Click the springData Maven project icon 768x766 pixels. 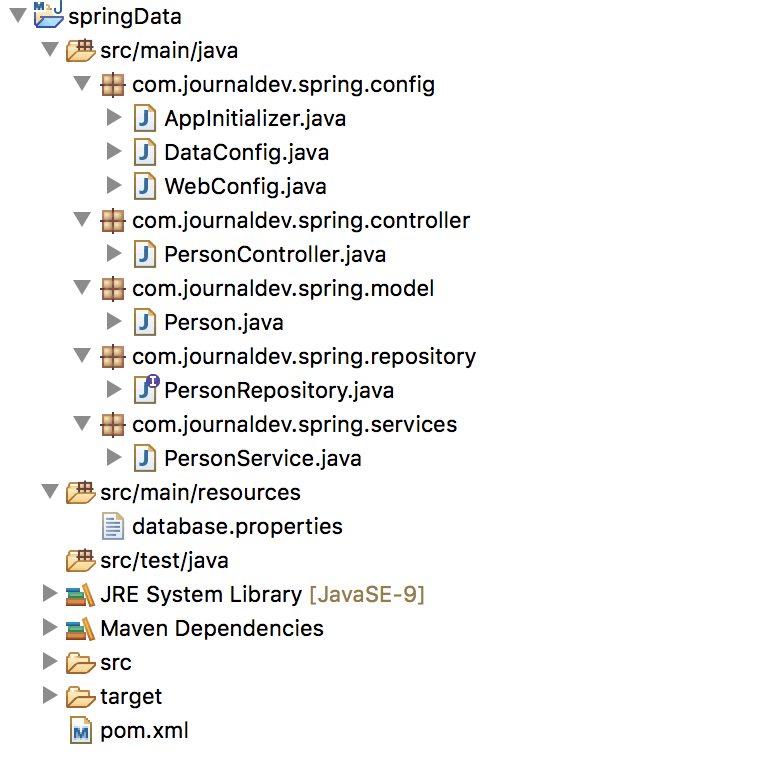[x=48, y=14]
